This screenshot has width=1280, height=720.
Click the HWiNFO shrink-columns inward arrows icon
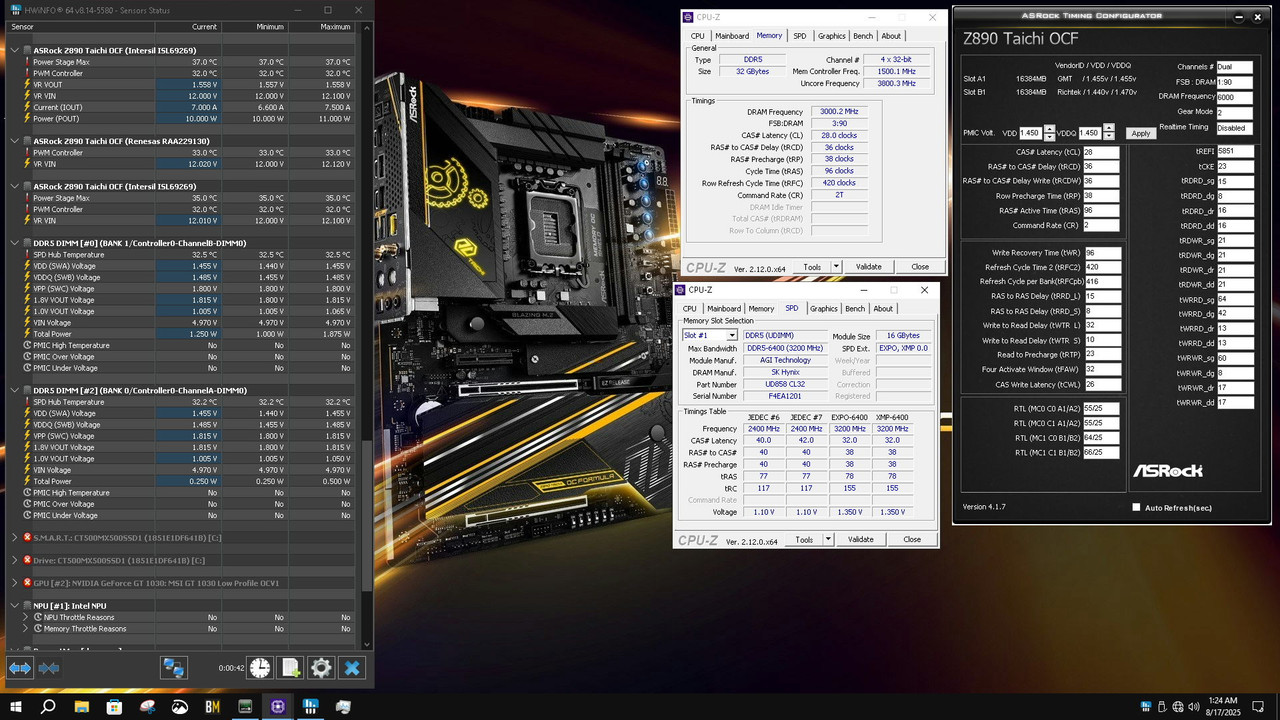[x=48, y=668]
